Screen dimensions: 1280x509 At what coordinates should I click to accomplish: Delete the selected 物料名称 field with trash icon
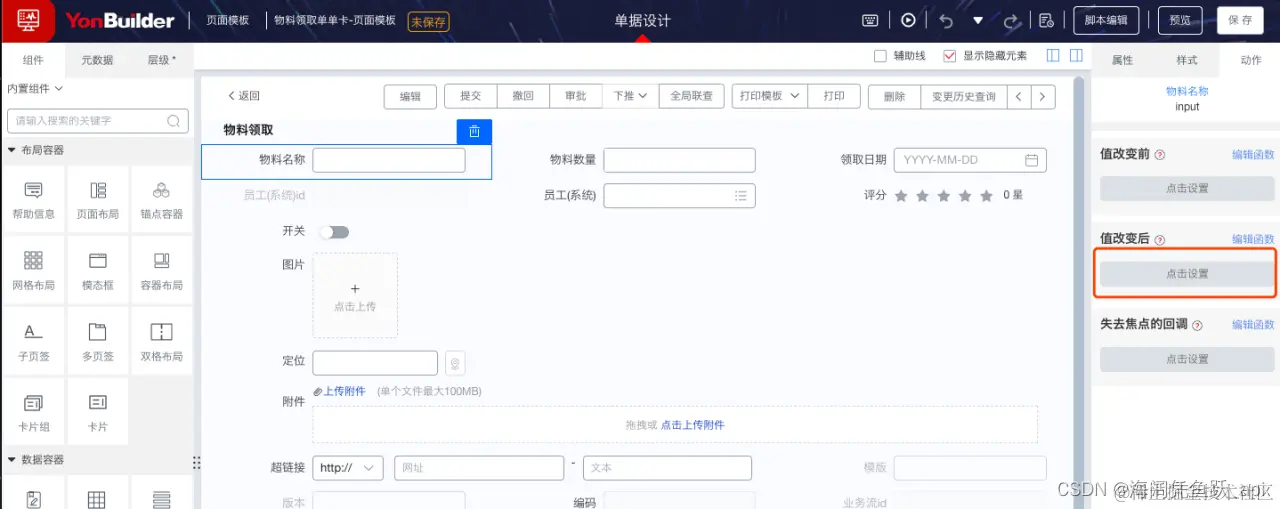474,131
